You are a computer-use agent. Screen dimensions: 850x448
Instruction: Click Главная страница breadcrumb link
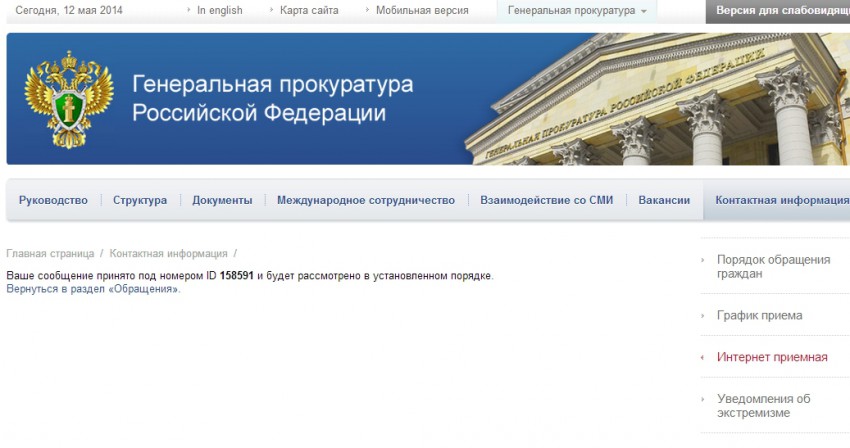[x=50, y=254]
